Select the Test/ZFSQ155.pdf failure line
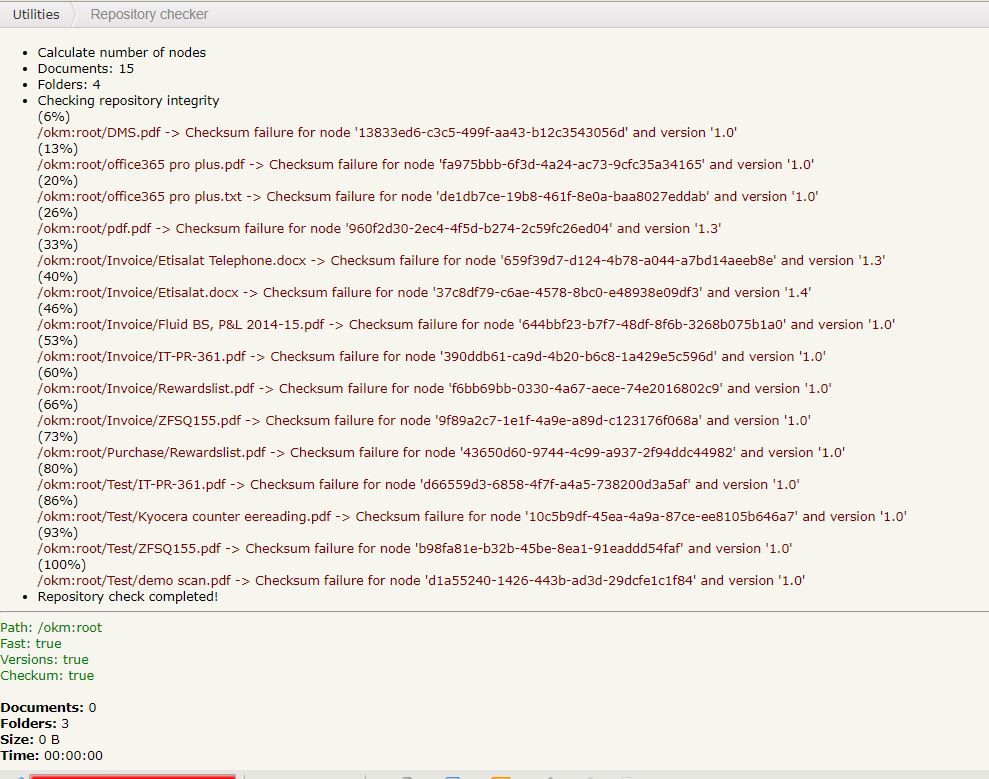 (x=414, y=548)
